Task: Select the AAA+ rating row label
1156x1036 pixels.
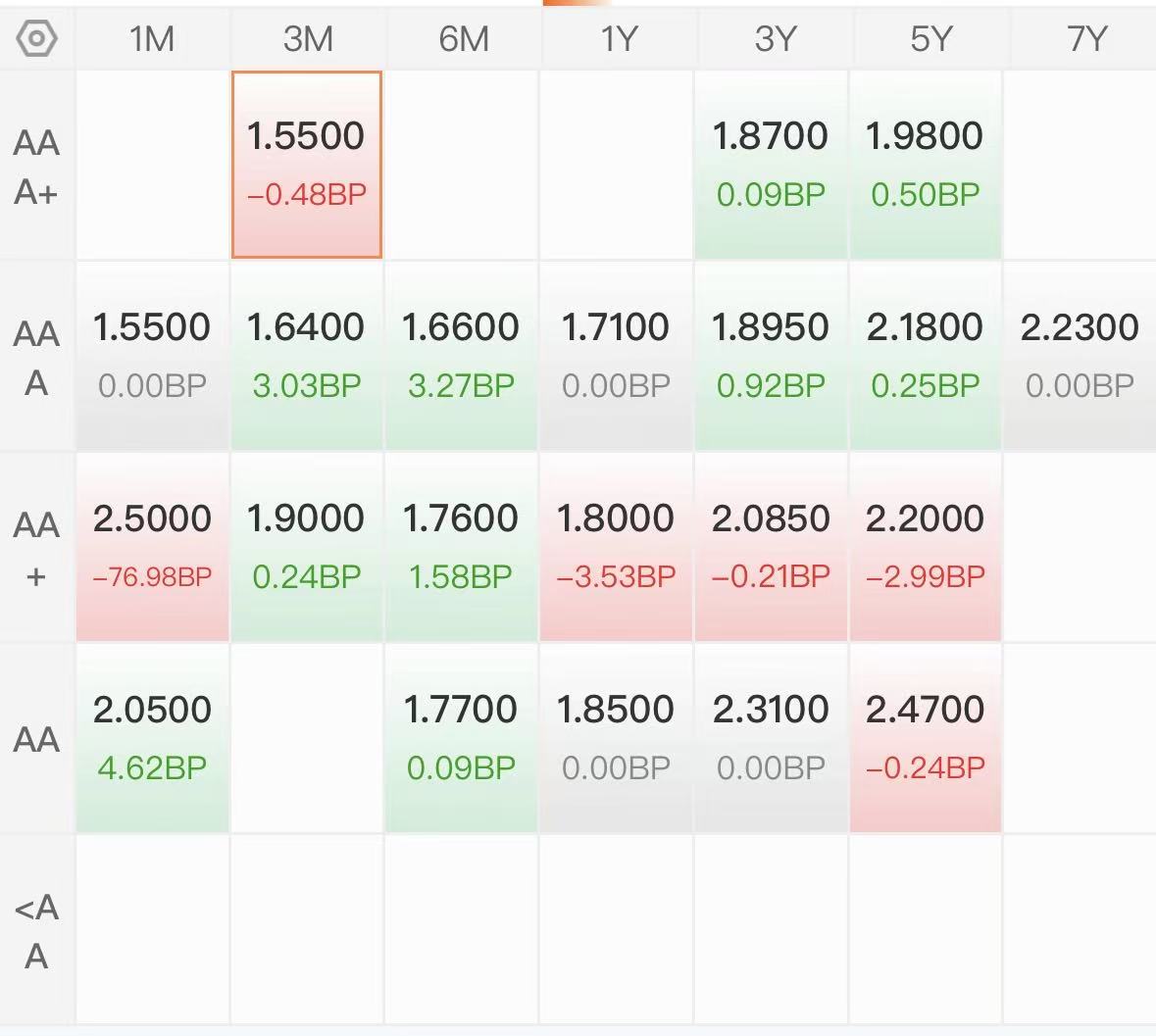Action: coord(36,167)
